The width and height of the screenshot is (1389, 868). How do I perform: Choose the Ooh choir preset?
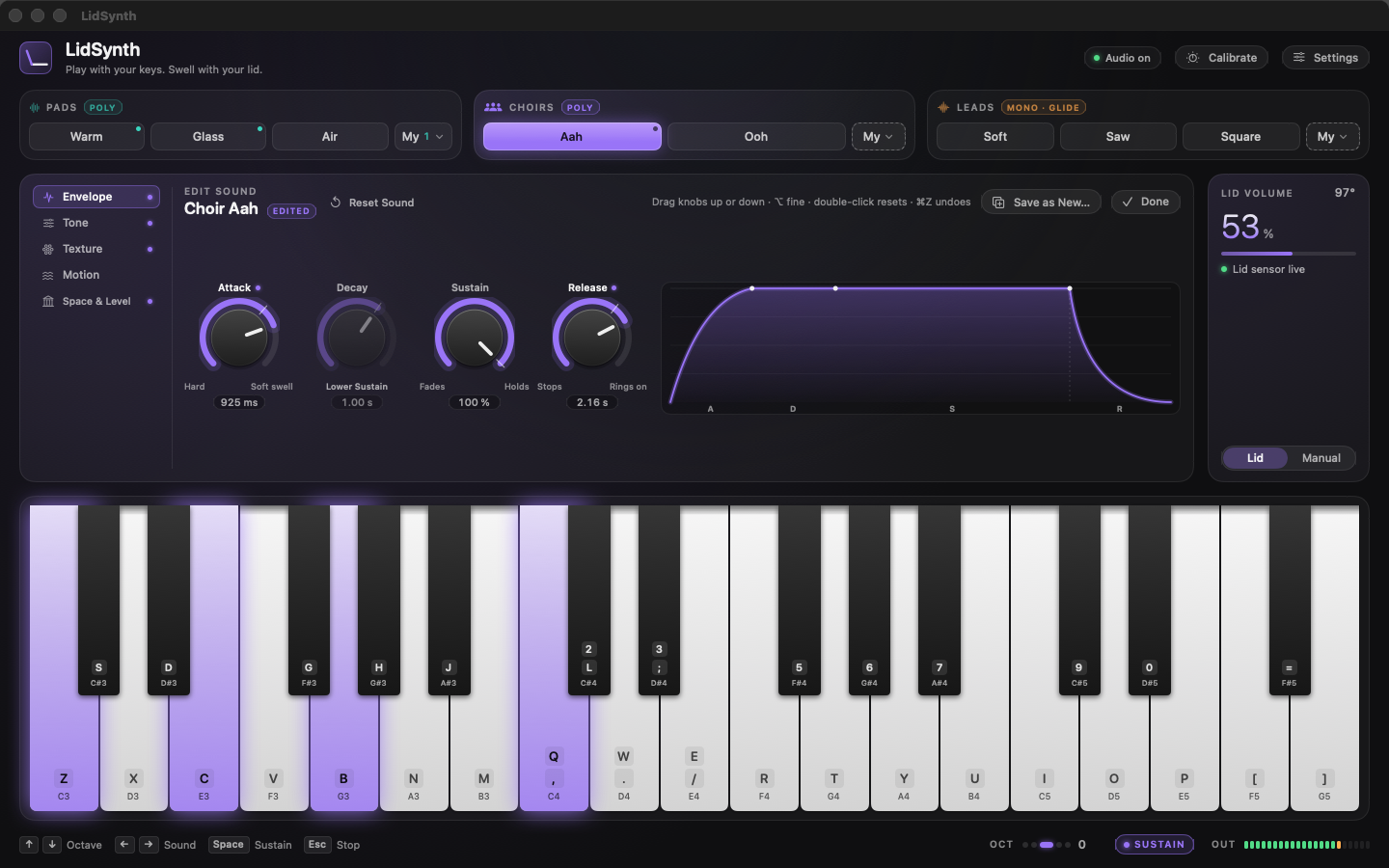[756, 137]
